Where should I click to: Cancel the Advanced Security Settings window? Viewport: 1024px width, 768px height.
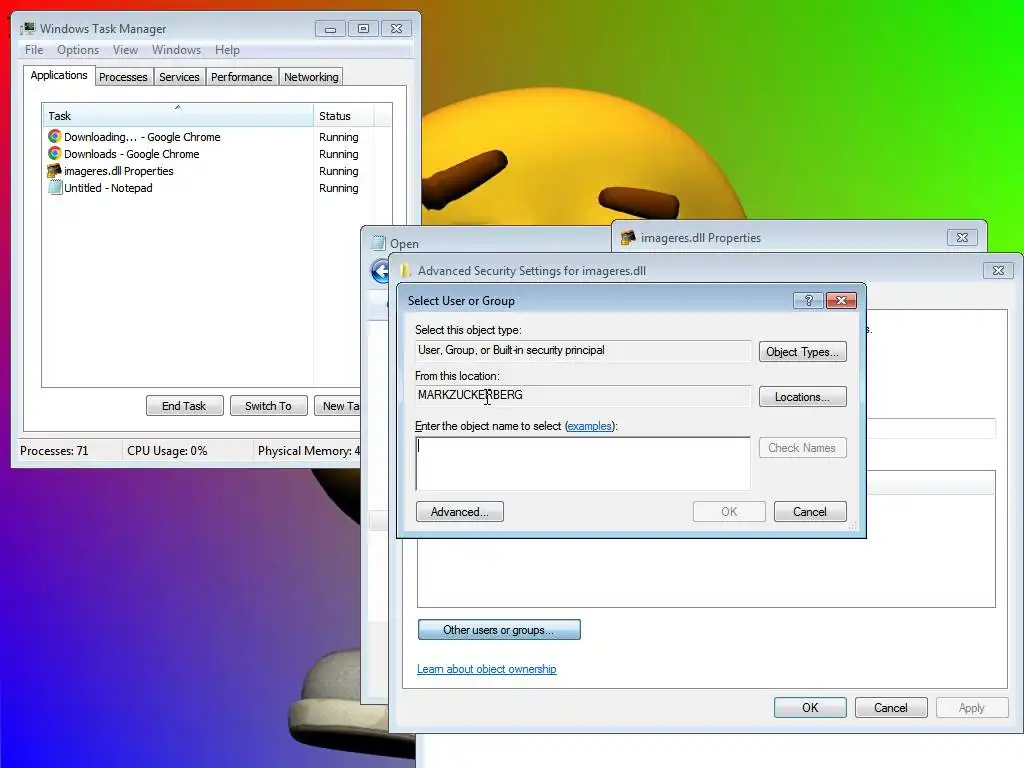pos(891,707)
